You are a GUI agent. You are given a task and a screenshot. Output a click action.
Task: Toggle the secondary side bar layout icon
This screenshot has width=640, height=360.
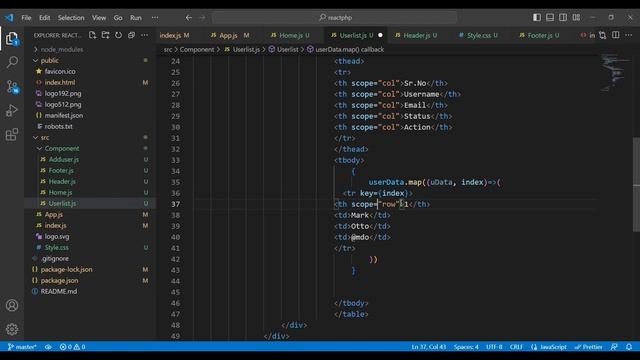(x=563, y=17)
